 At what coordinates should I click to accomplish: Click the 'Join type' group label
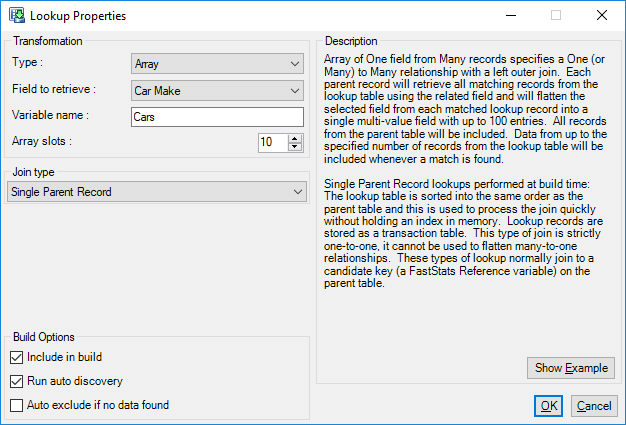tap(34, 172)
